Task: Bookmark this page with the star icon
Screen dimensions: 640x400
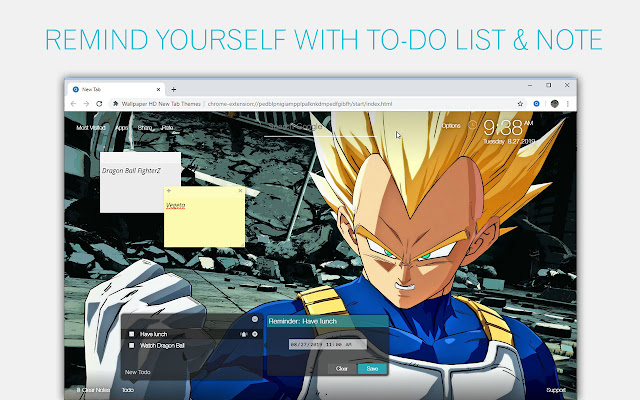Action: click(x=520, y=104)
